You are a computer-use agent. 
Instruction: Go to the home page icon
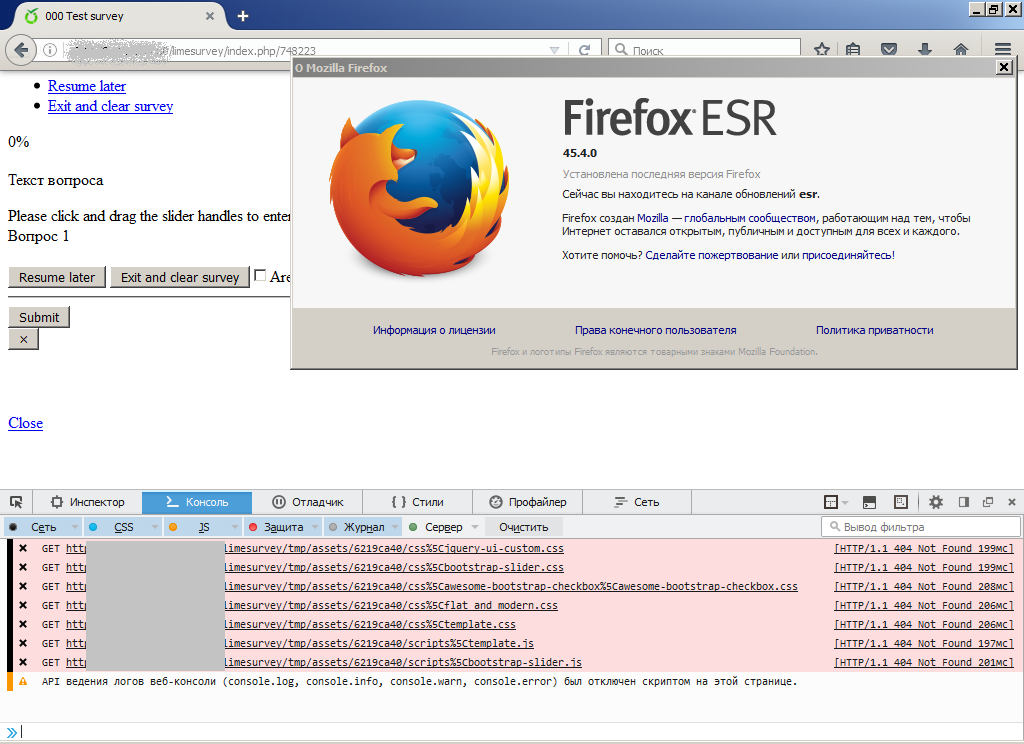point(961,50)
